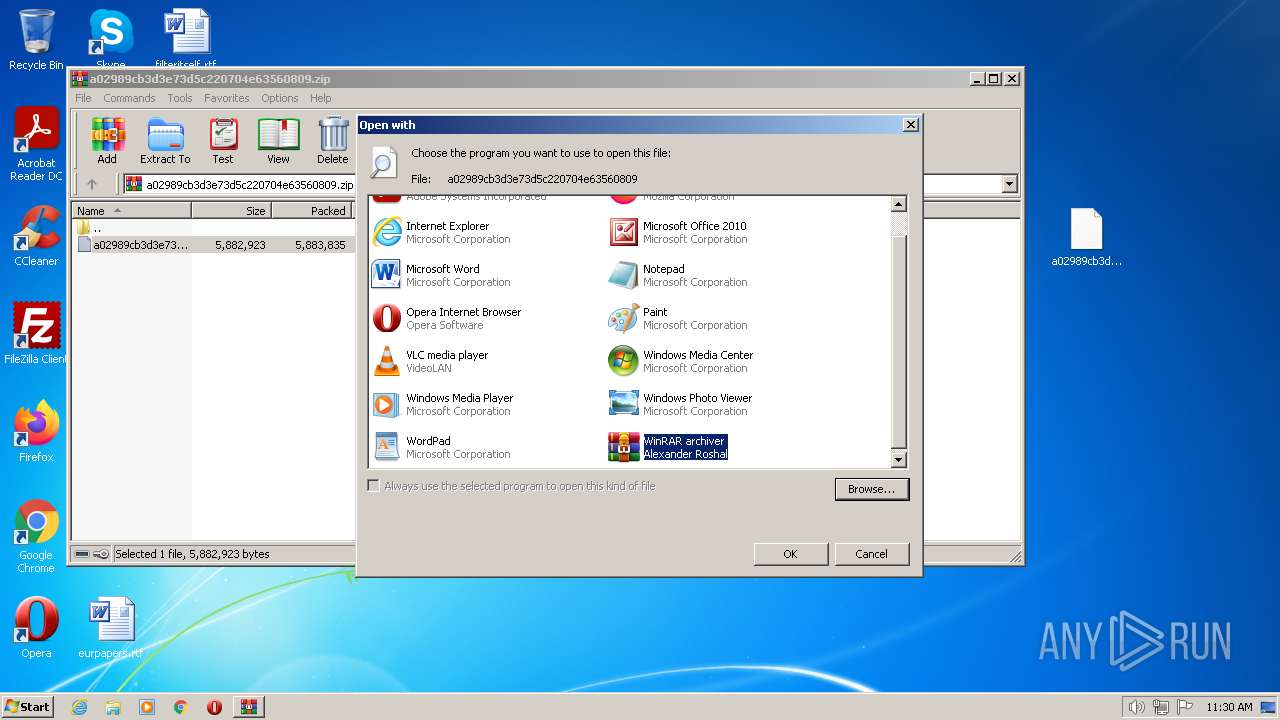Image resolution: width=1280 pixels, height=720 pixels.
Task: Select eurpapers.rtf desktop file
Action: [x=110, y=628]
